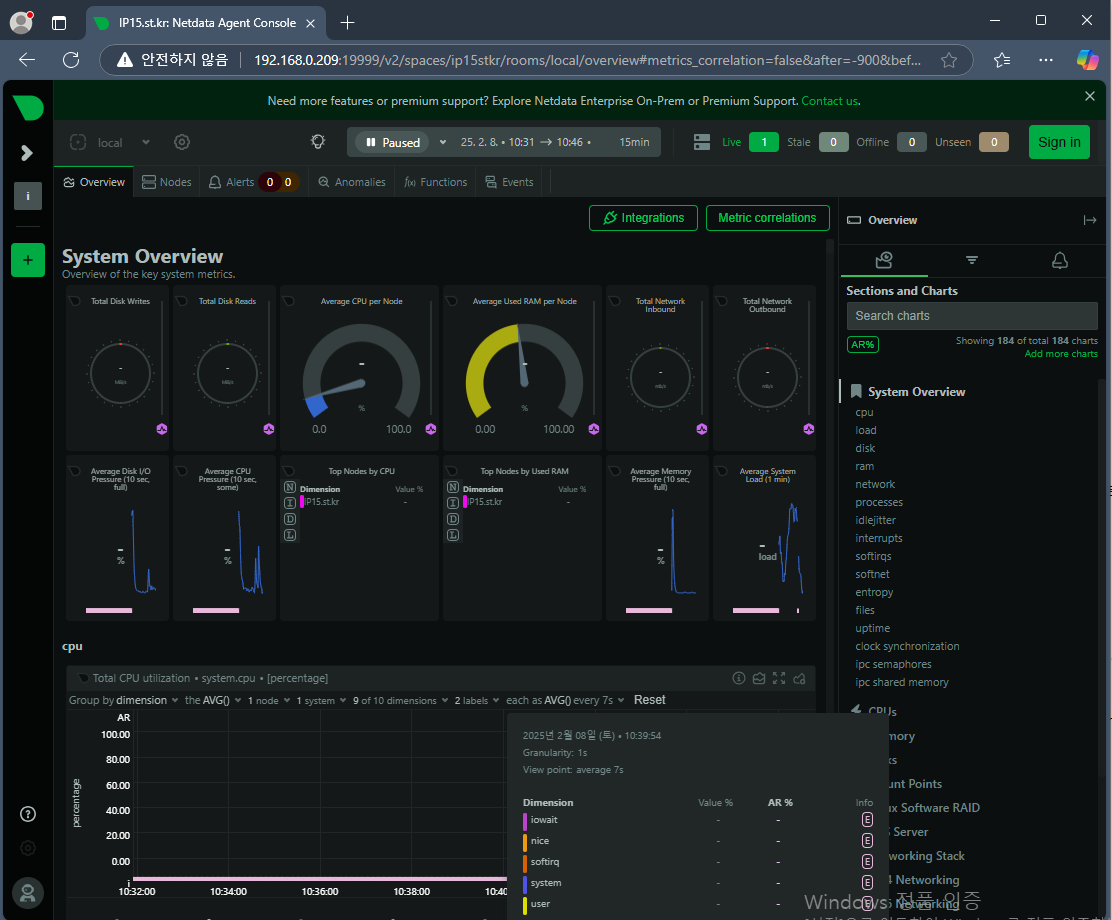Expand Total CPU utilization chart to fullscreen
The height and width of the screenshot is (920, 1112).
point(779,678)
